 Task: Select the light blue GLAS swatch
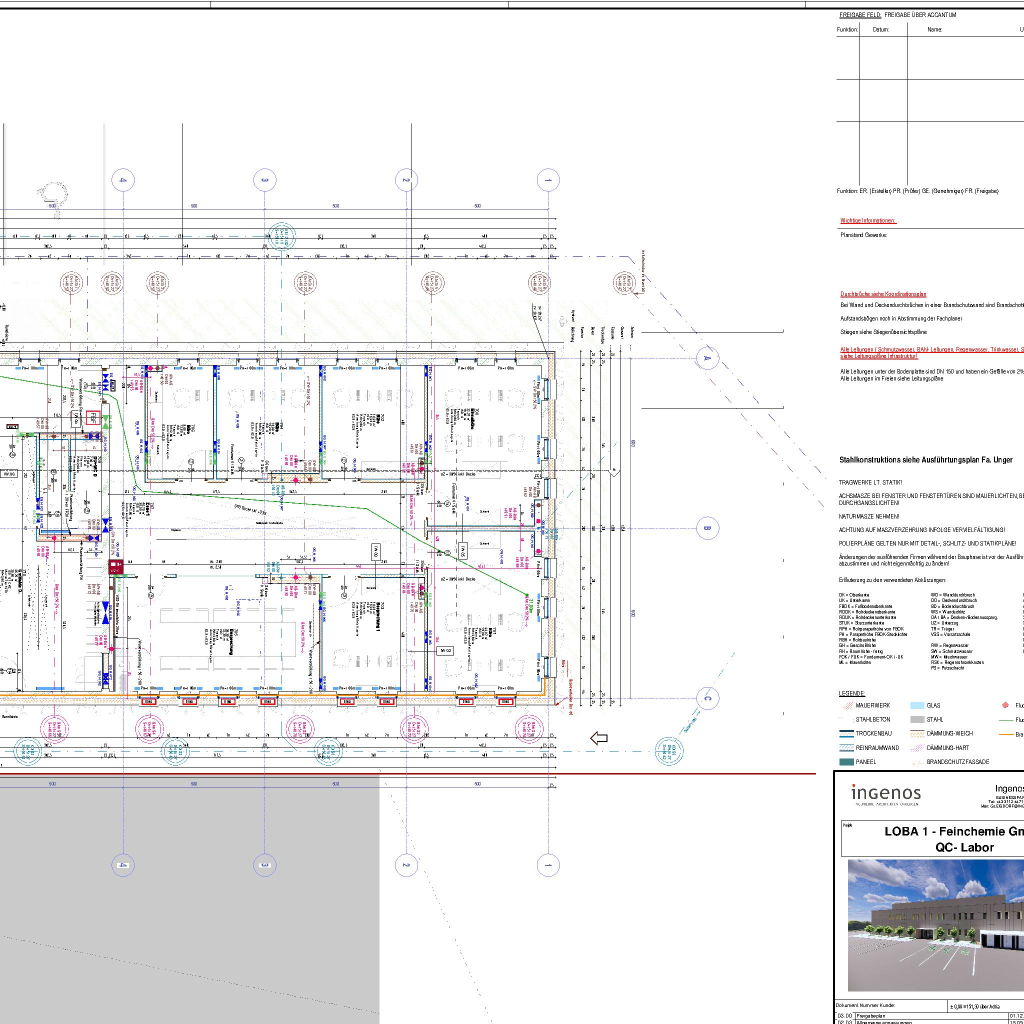(x=916, y=705)
